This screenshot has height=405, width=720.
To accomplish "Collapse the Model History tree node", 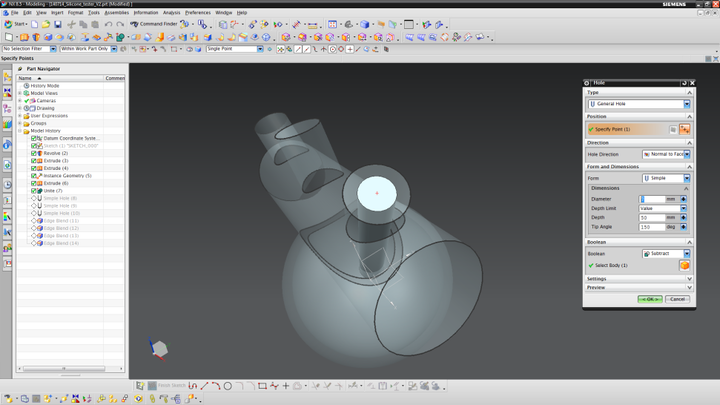I will [x=20, y=131].
